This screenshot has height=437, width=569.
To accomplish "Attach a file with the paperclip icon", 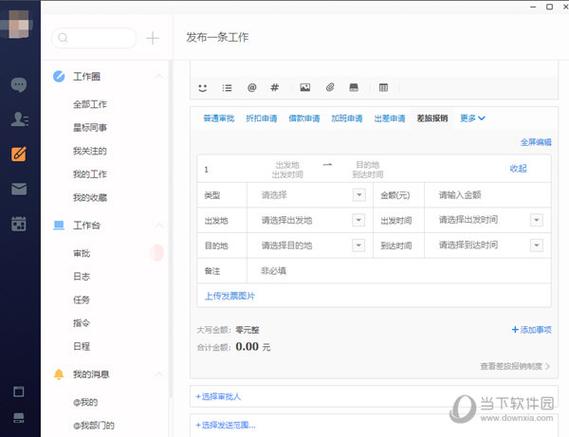I will [x=330, y=87].
